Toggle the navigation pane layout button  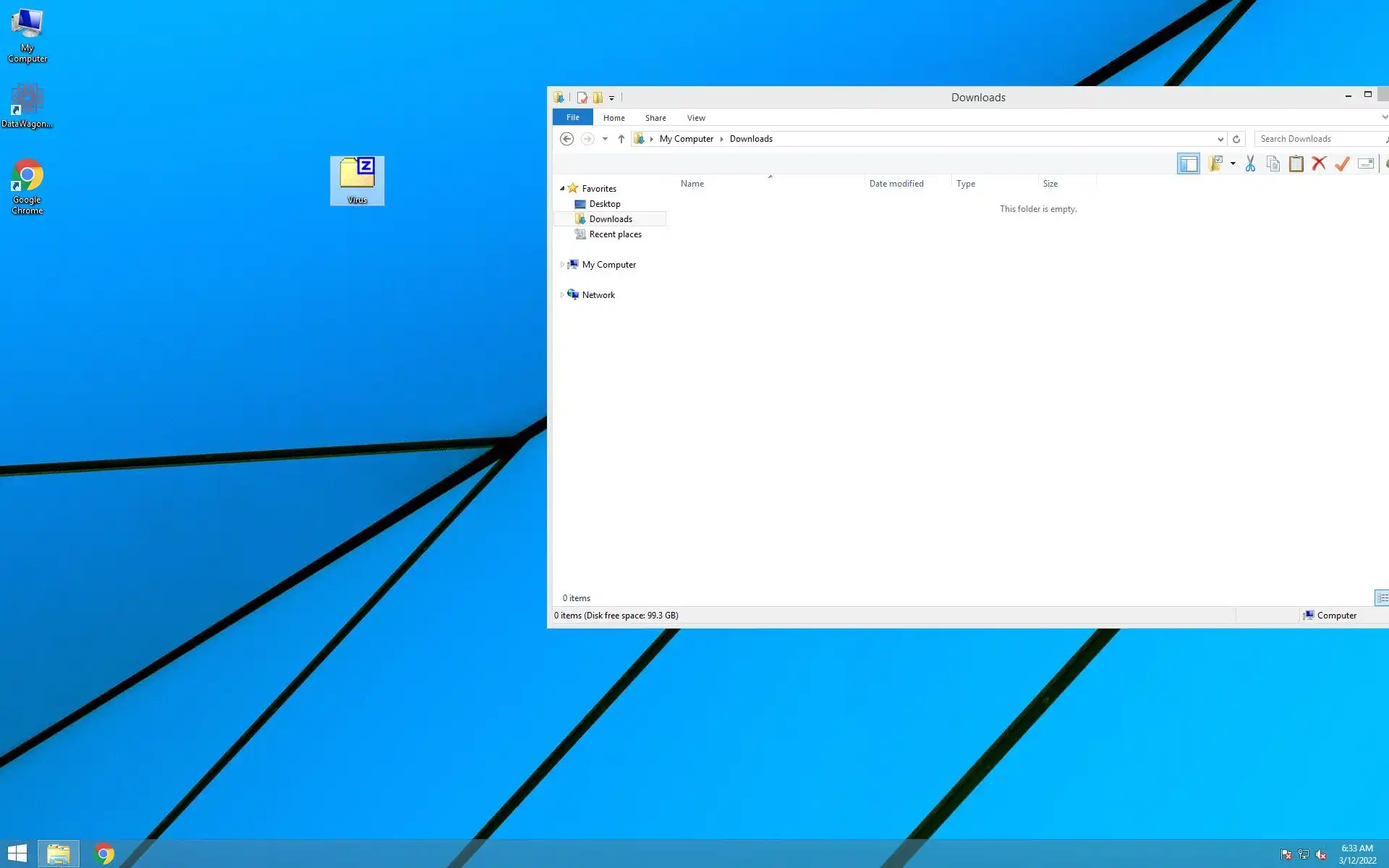click(x=1188, y=164)
